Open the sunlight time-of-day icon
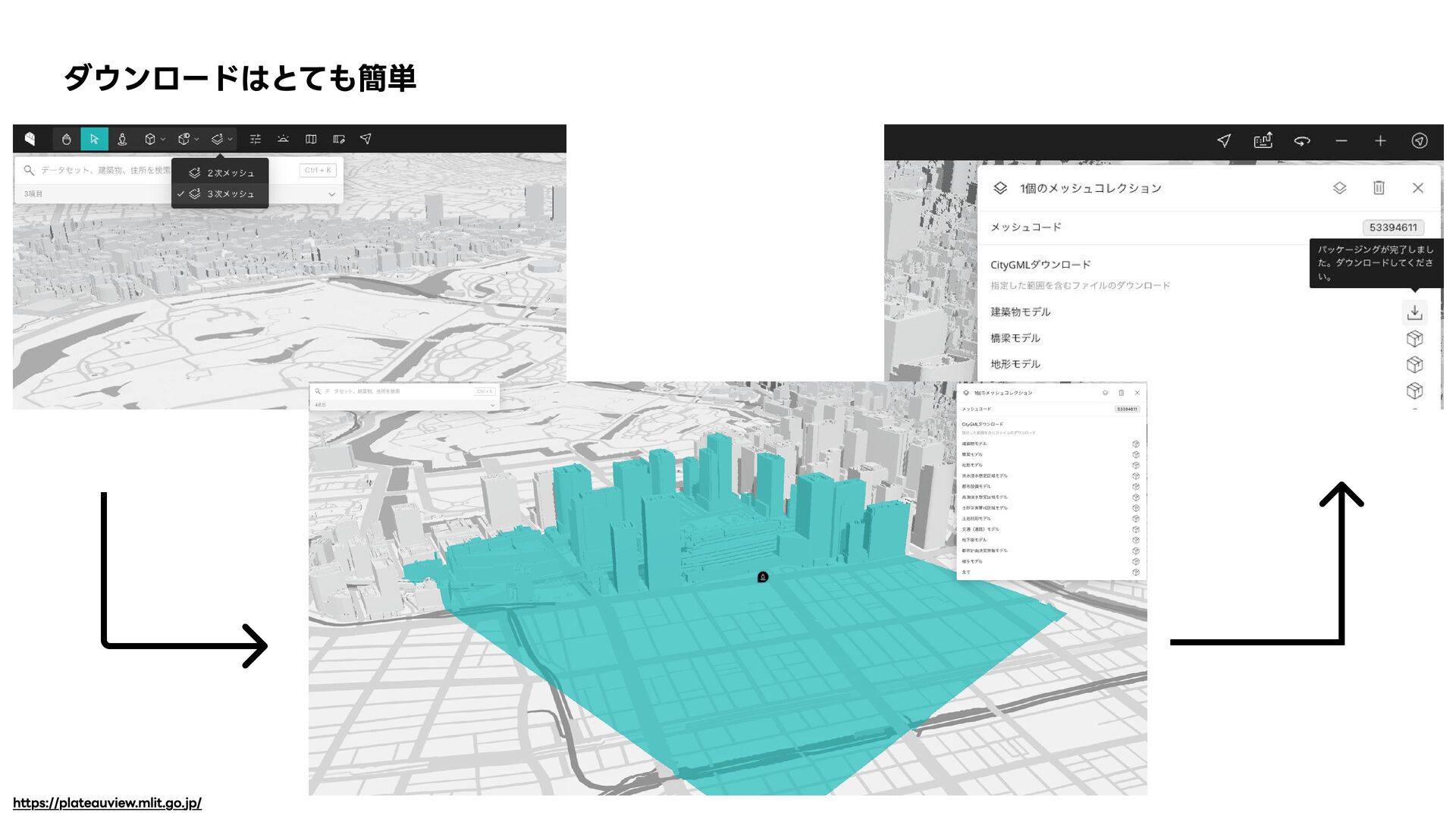The image size is (1456, 819). tap(283, 139)
